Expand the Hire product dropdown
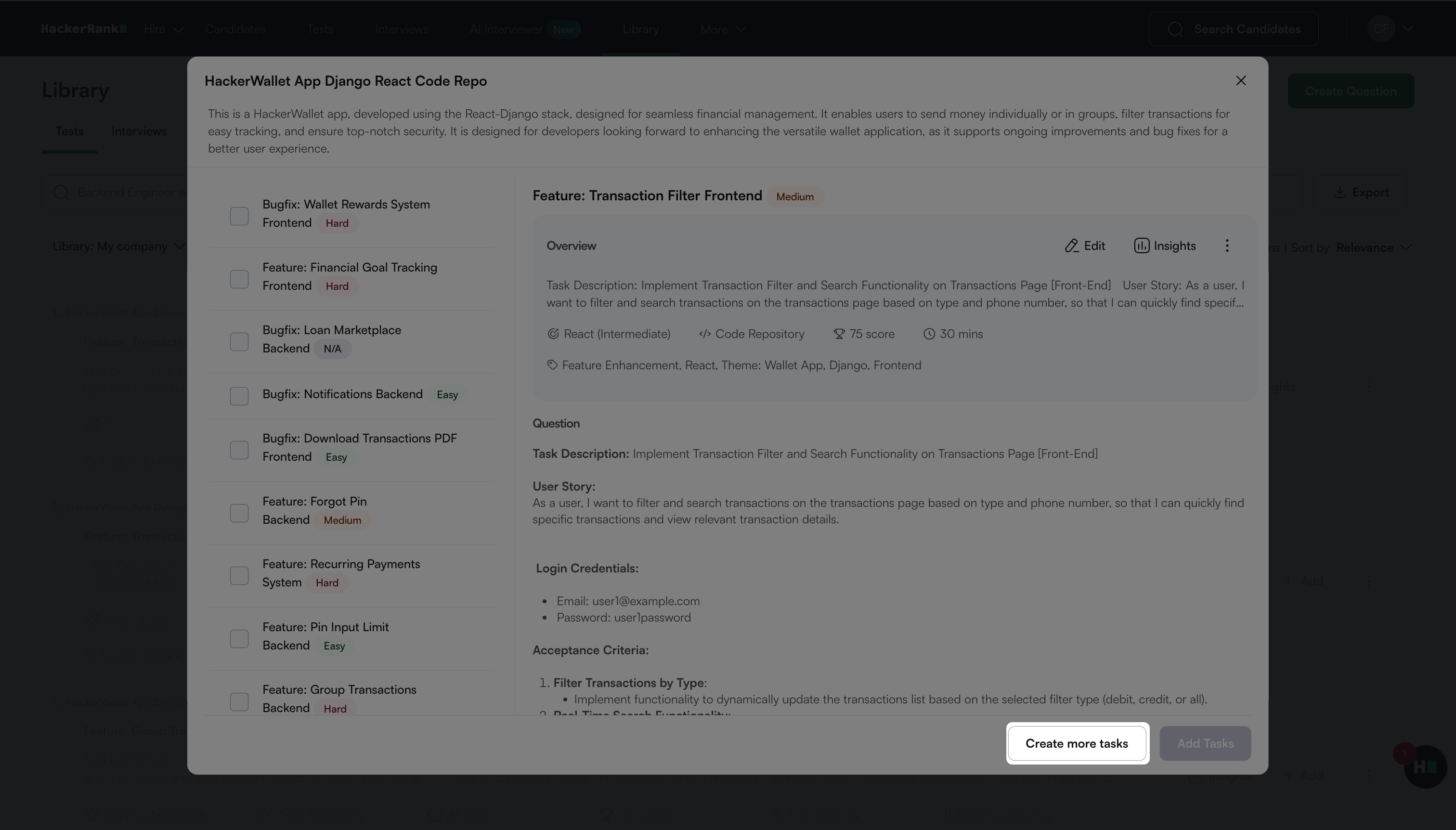This screenshot has height=830, width=1456. coord(163,29)
